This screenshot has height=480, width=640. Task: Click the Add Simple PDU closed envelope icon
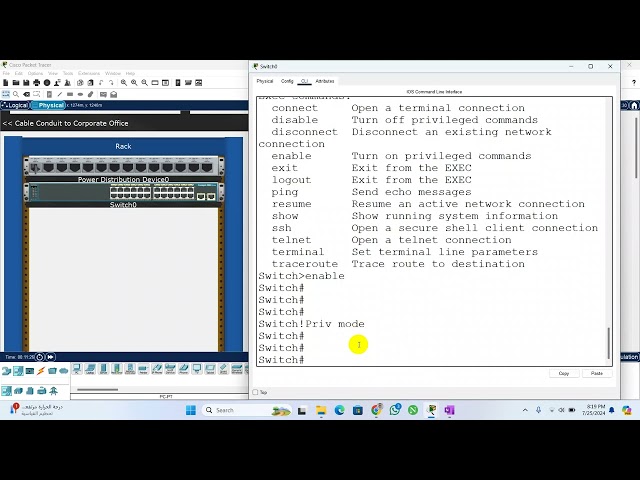click(103, 94)
